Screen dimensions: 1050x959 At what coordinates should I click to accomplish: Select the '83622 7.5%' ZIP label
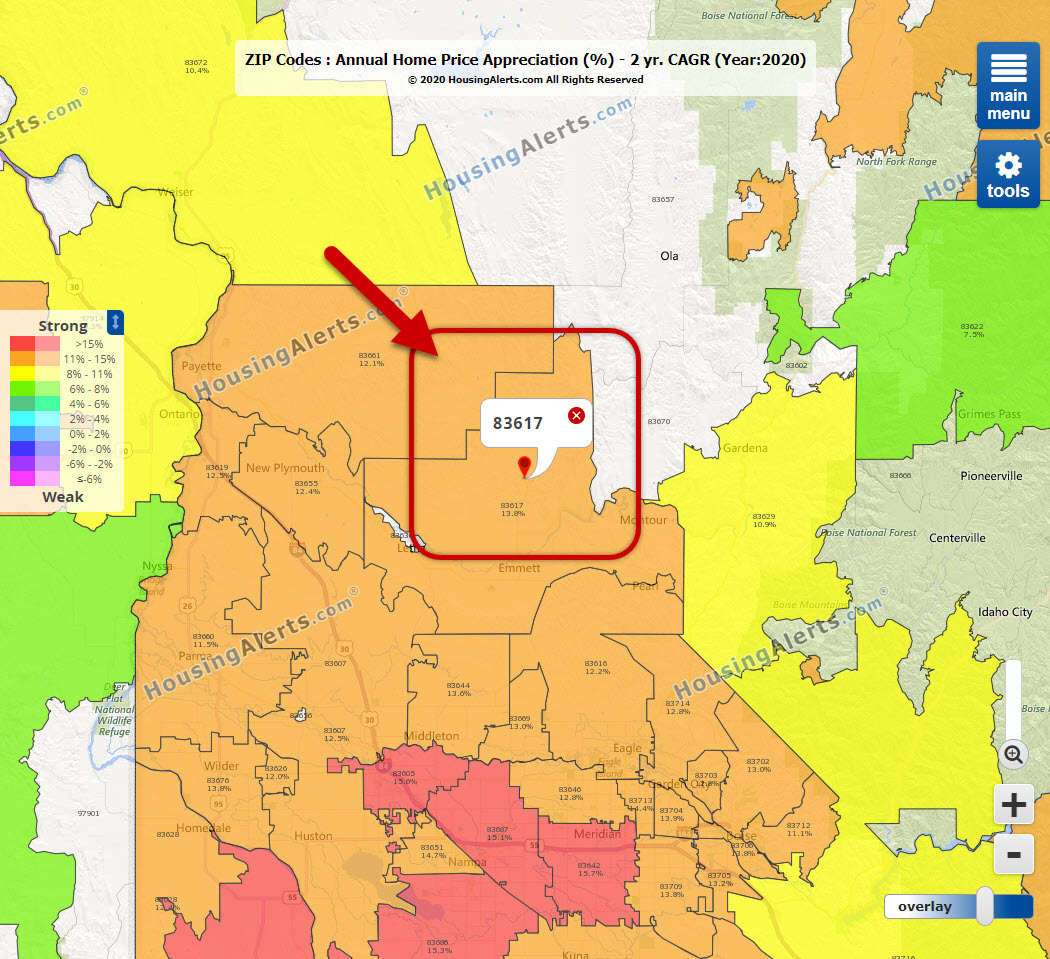(x=972, y=330)
